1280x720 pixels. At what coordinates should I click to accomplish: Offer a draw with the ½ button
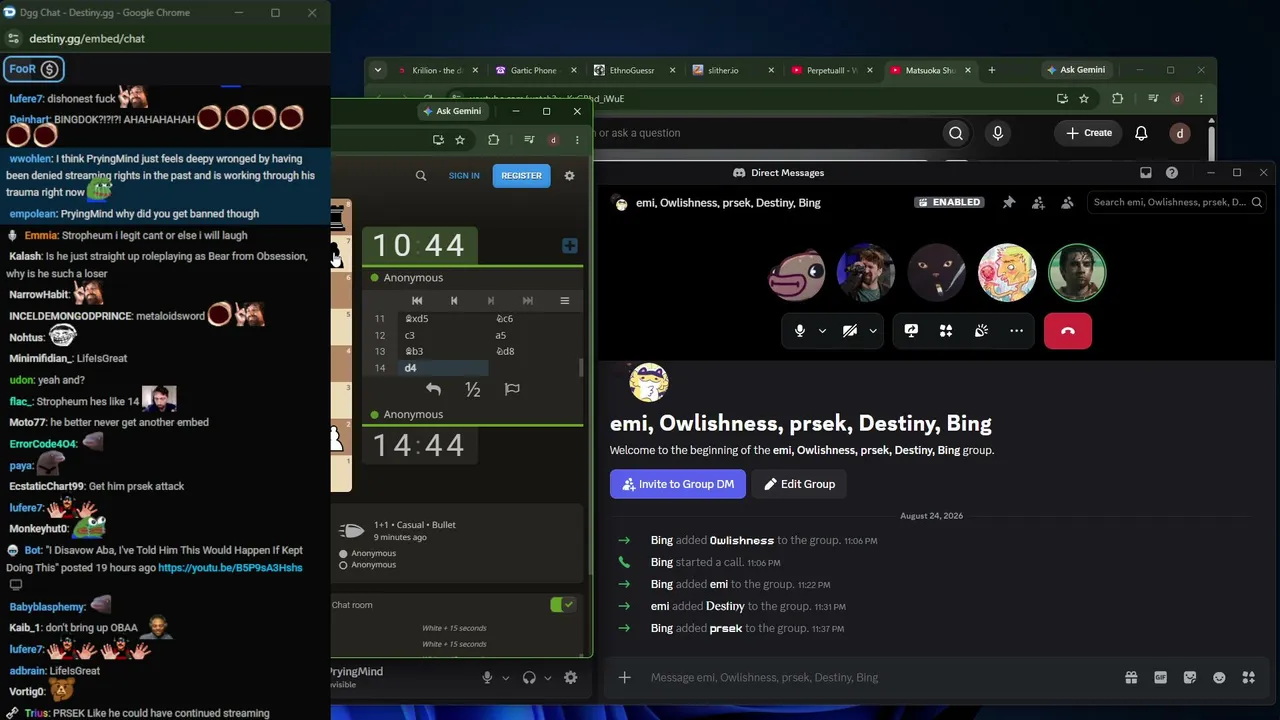pos(473,389)
